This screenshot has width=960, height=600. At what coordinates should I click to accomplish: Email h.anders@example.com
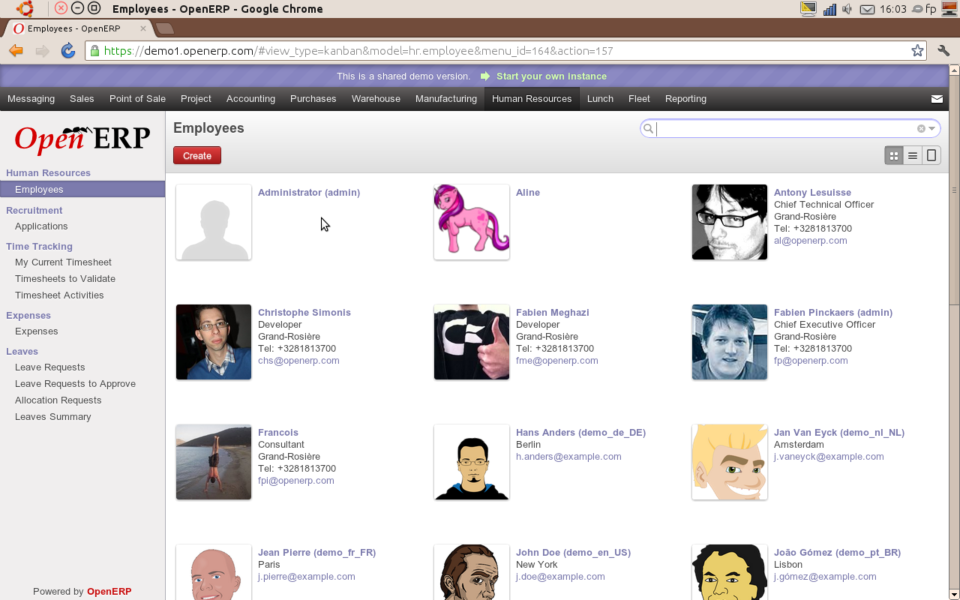(x=569, y=457)
